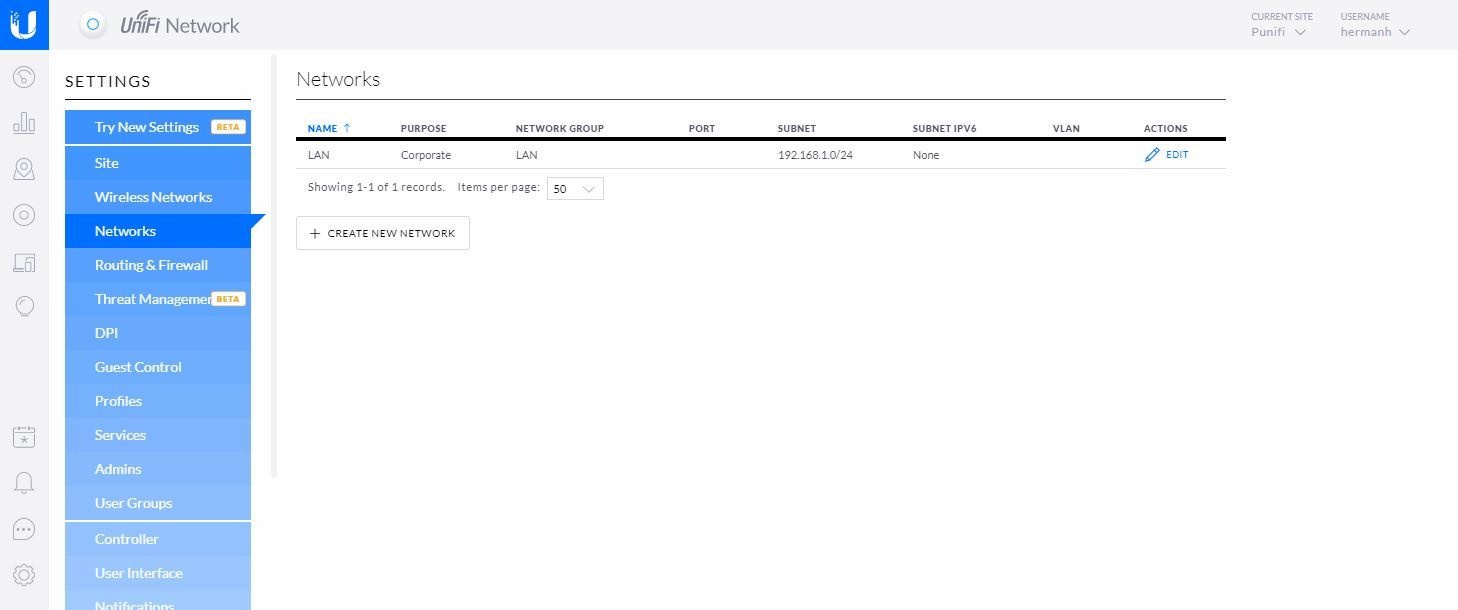1458x610 pixels.
Task: Select User Groups settings
Action: tap(158, 503)
